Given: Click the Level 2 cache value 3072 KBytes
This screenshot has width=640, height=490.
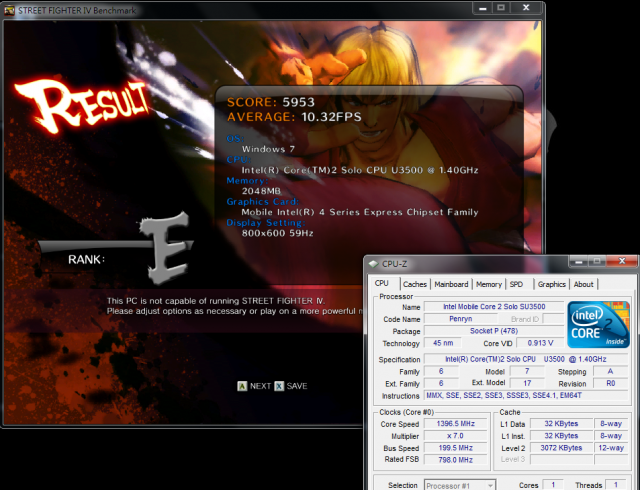Looking at the screenshot, I should pos(561,448).
